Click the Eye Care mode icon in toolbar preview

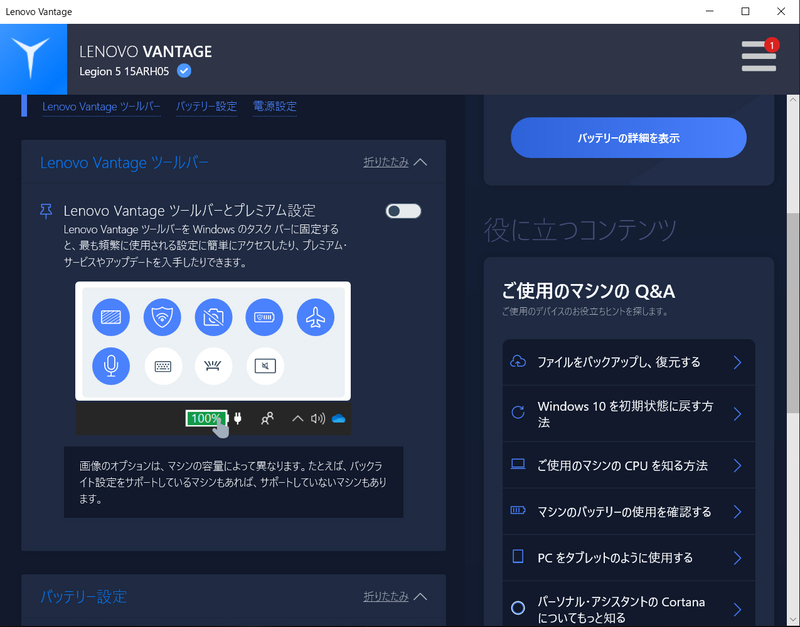(x=111, y=317)
